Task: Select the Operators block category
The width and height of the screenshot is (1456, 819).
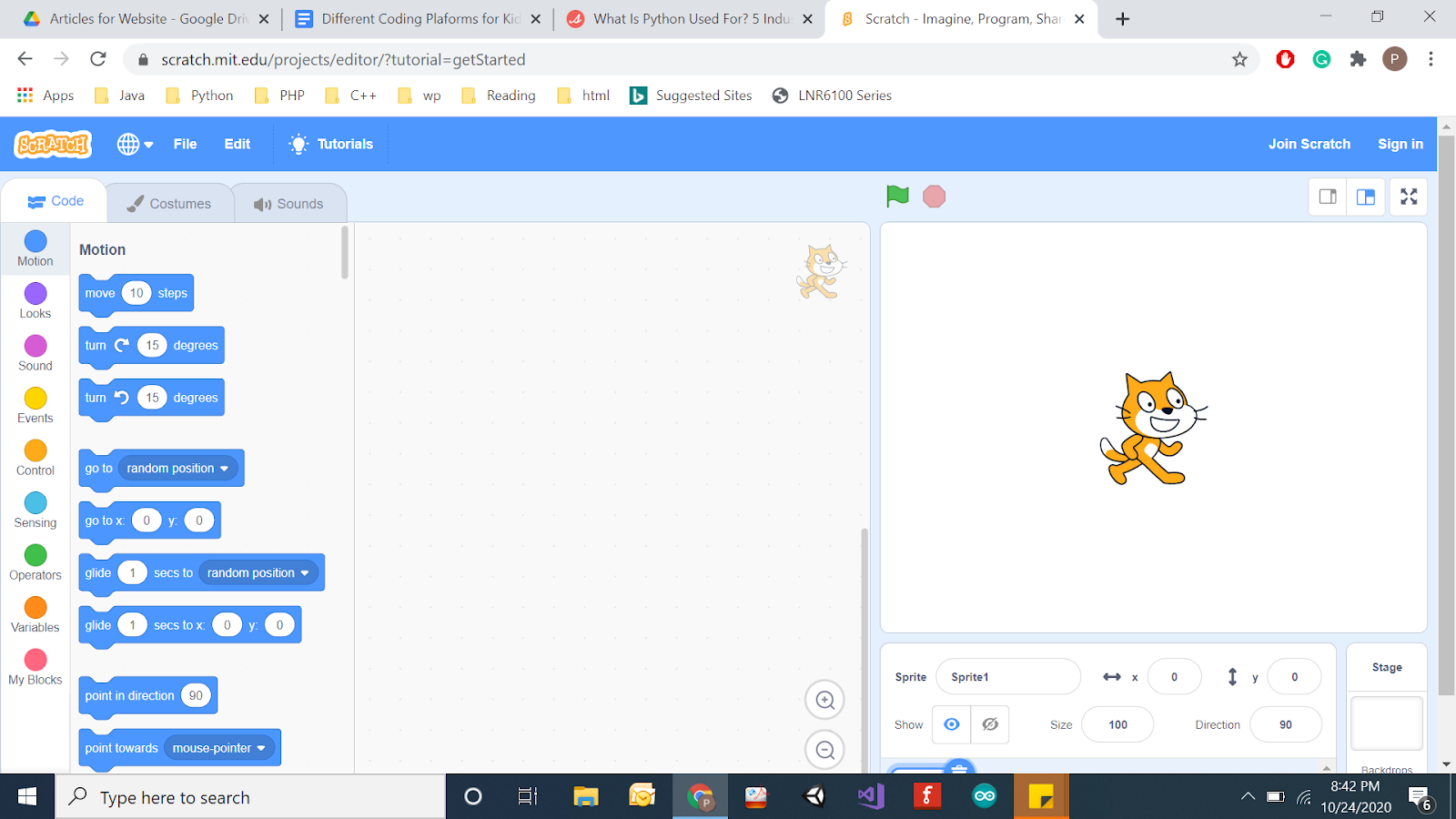Action: click(x=35, y=562)
